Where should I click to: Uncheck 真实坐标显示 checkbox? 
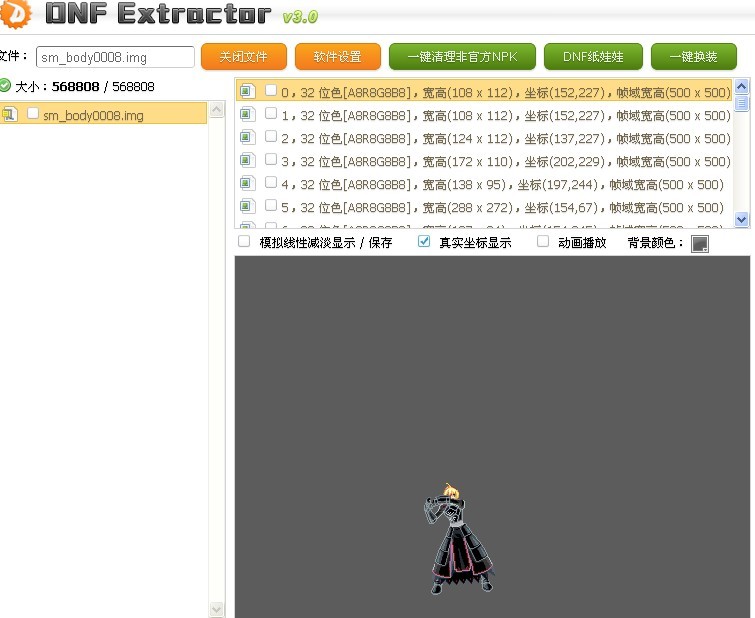click(424, 241)
